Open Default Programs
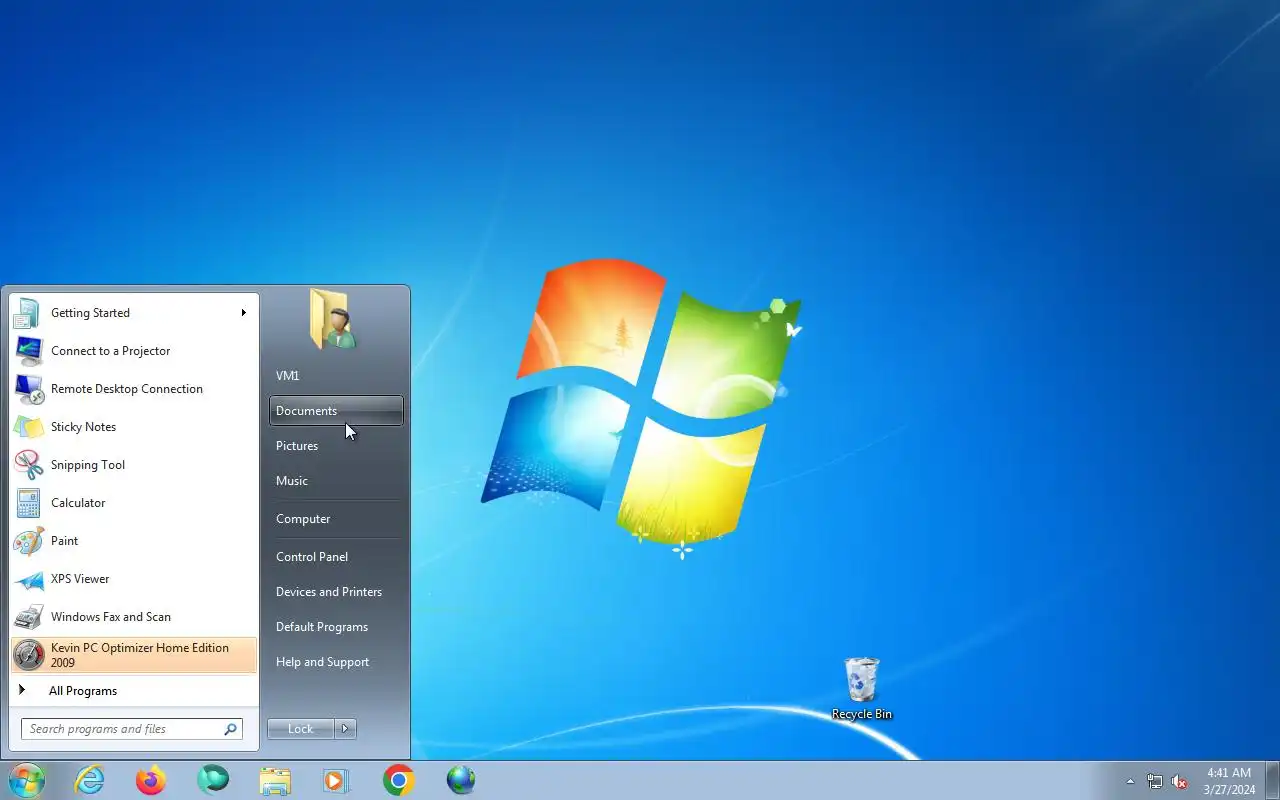This screenshot has height=800, width=1280. 336,627
